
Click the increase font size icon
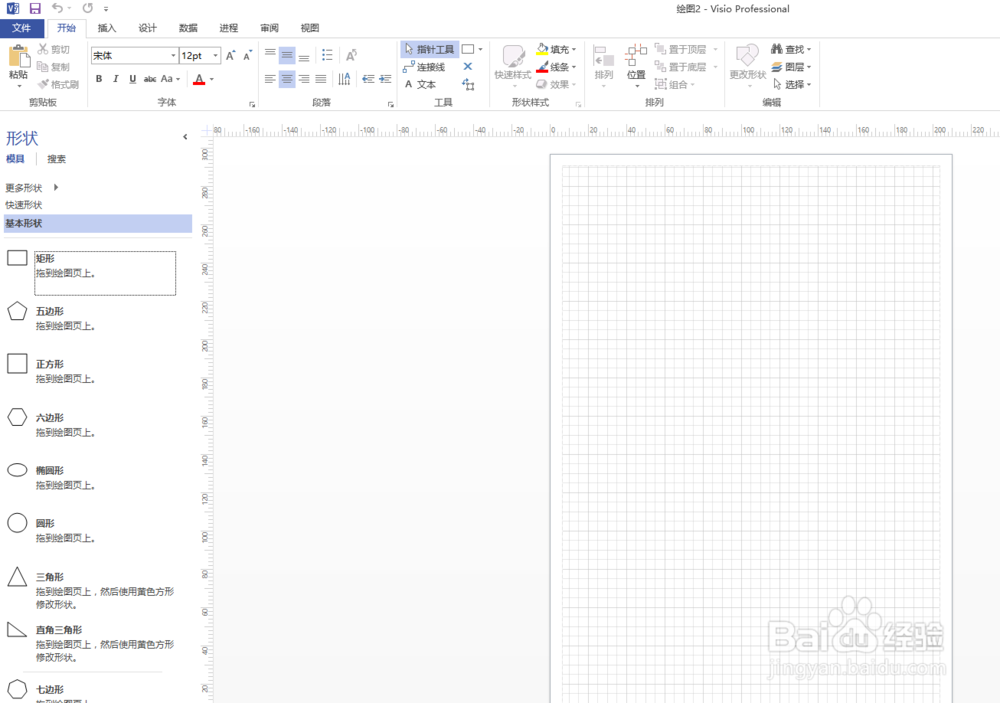[x=231, y=56]
